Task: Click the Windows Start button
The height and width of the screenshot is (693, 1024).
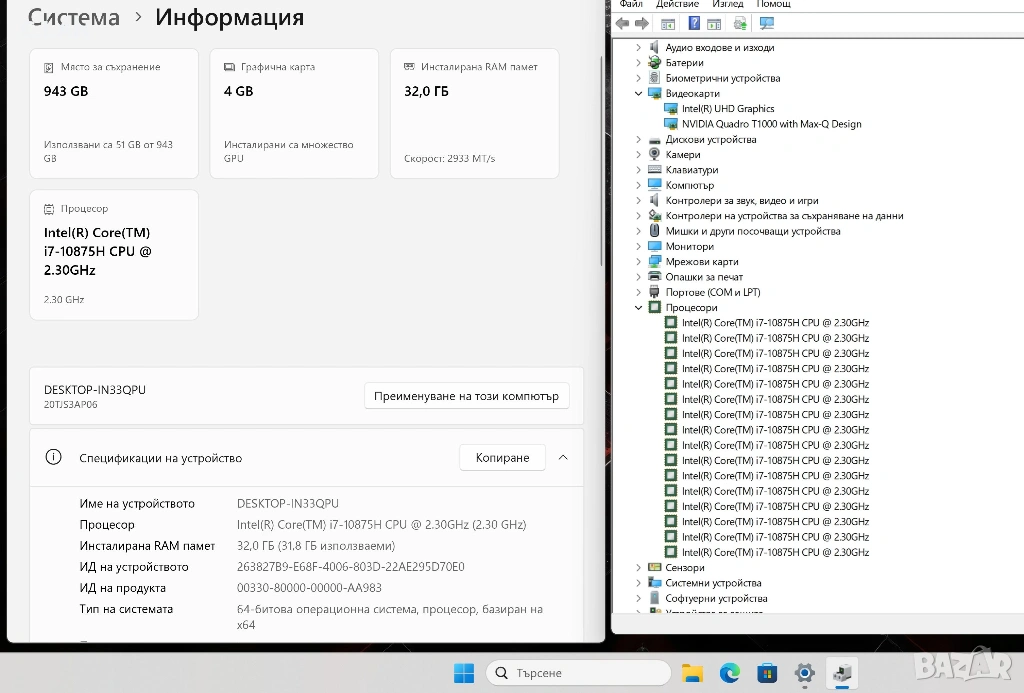Action: 464,673
